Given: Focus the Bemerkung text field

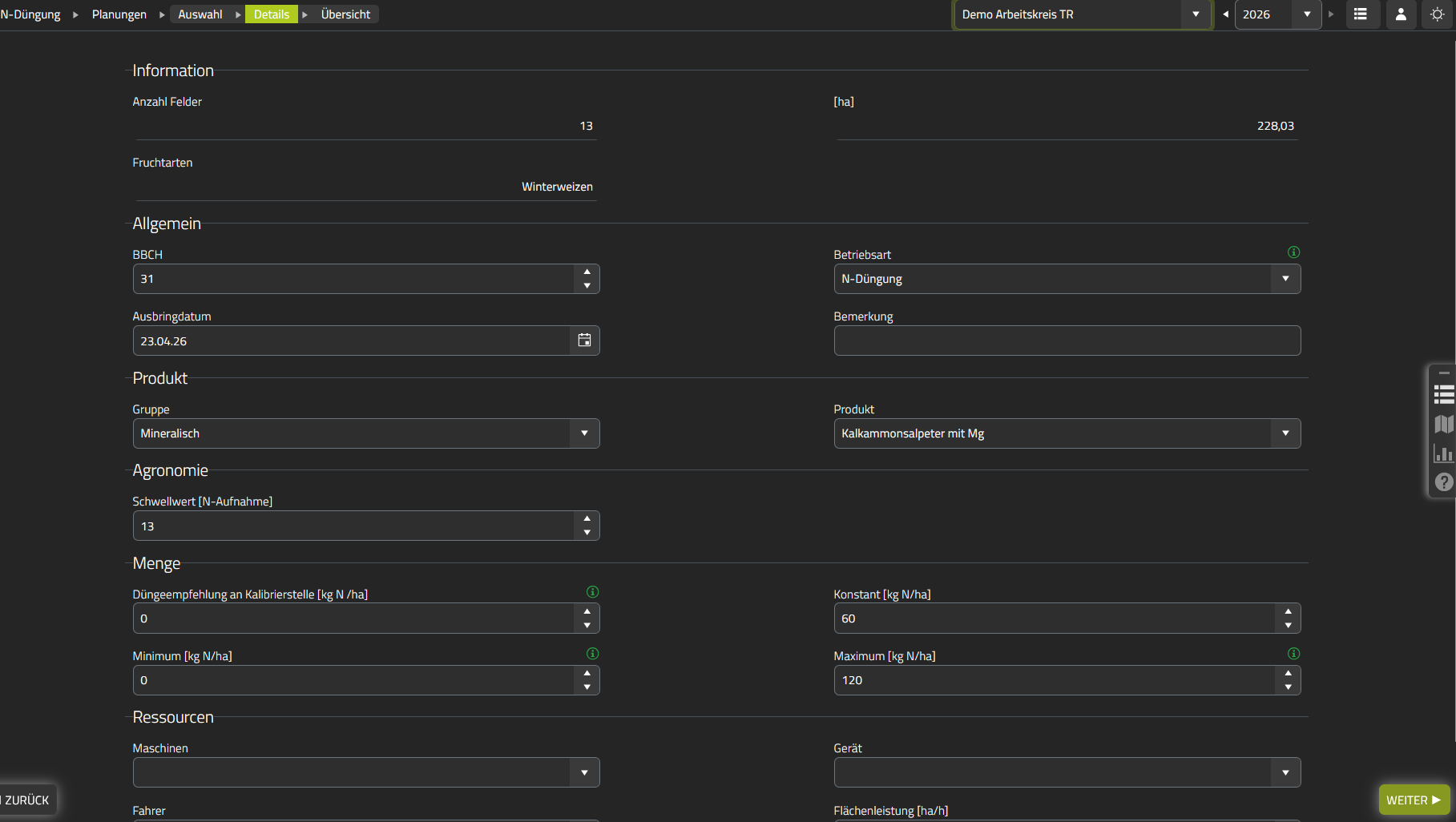Looking at the screenshot, I should coord(1067,340).
